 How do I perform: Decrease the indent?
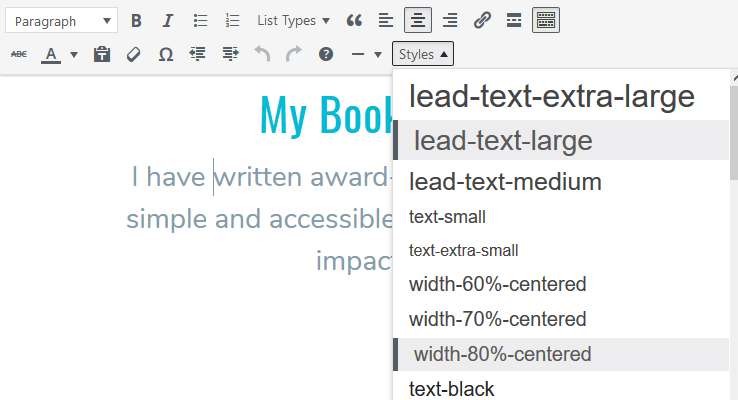[198, 54]
